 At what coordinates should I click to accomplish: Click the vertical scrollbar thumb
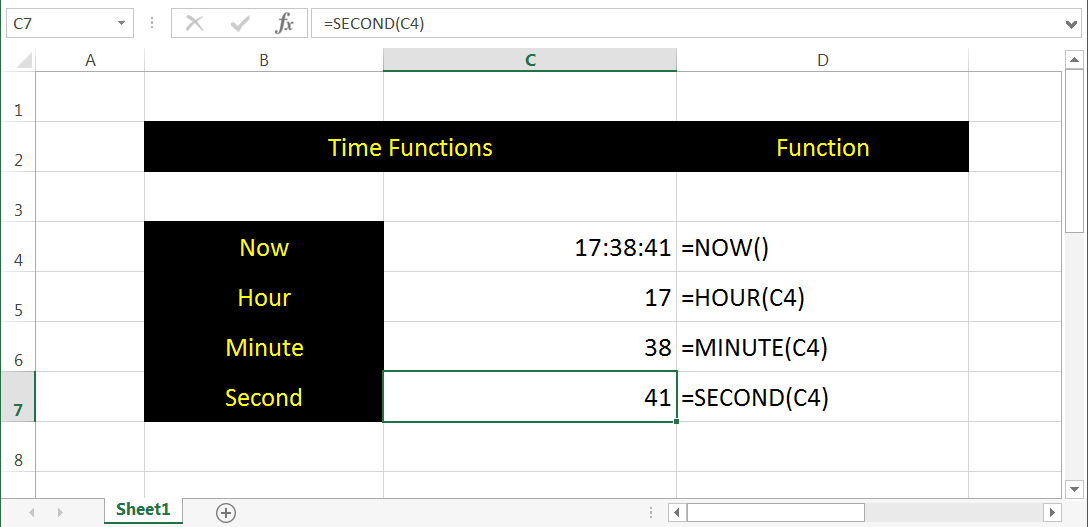(x=1073, y=150)
